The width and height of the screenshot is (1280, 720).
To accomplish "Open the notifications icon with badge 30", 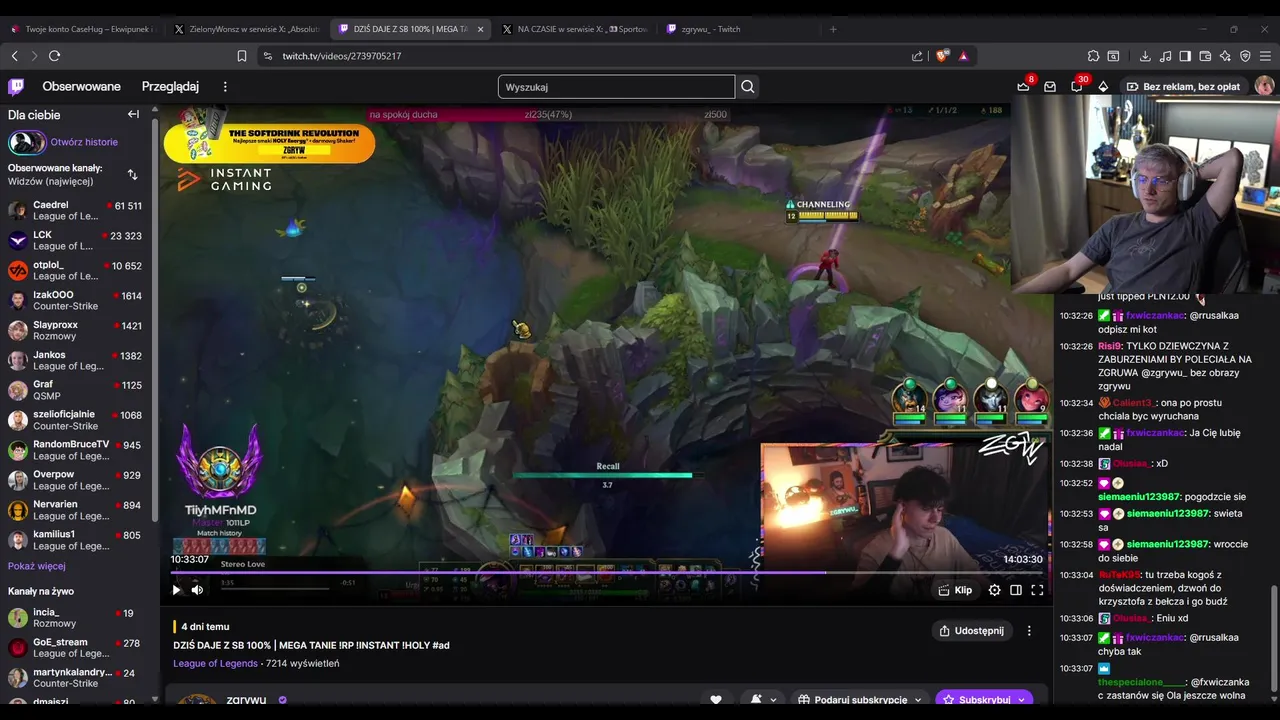I will pos(1076,87).
